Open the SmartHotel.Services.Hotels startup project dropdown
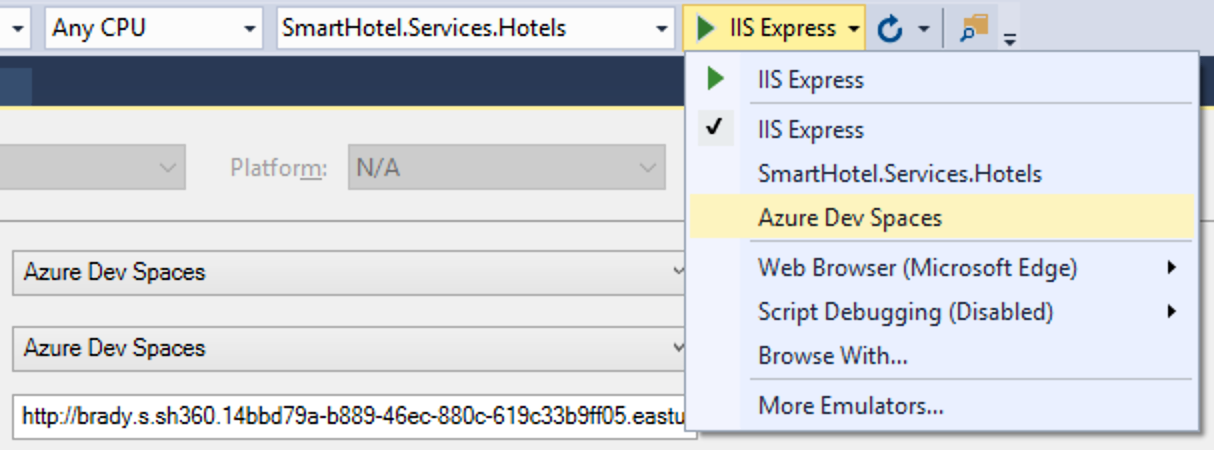Image resolution: width=1214 pixels, height=450 pixels. coord(475,28)
